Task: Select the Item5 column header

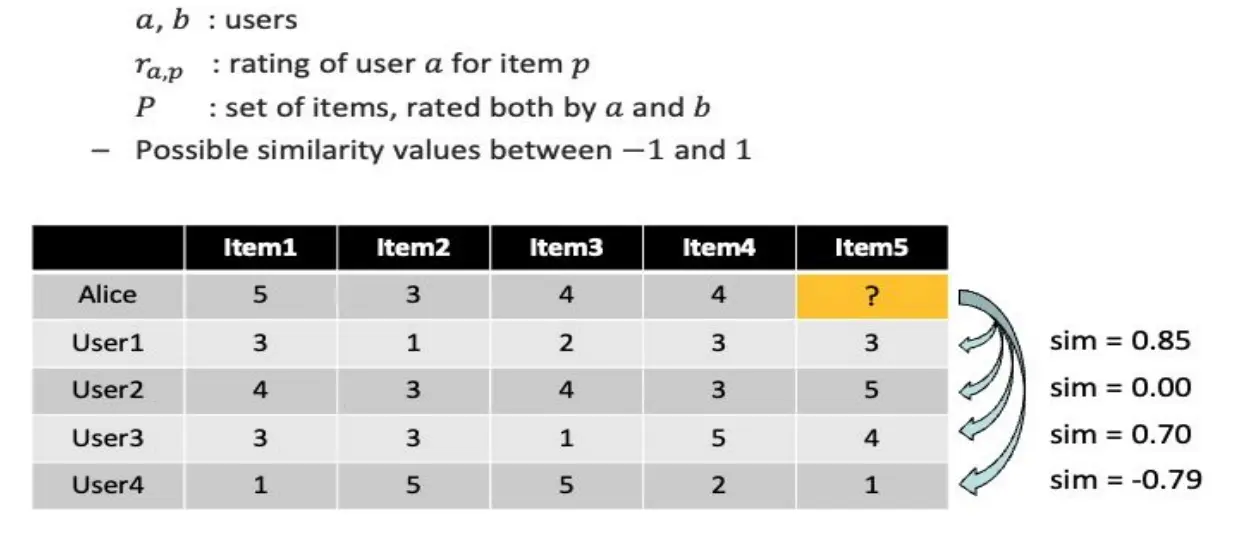Action: click(872, 248)
